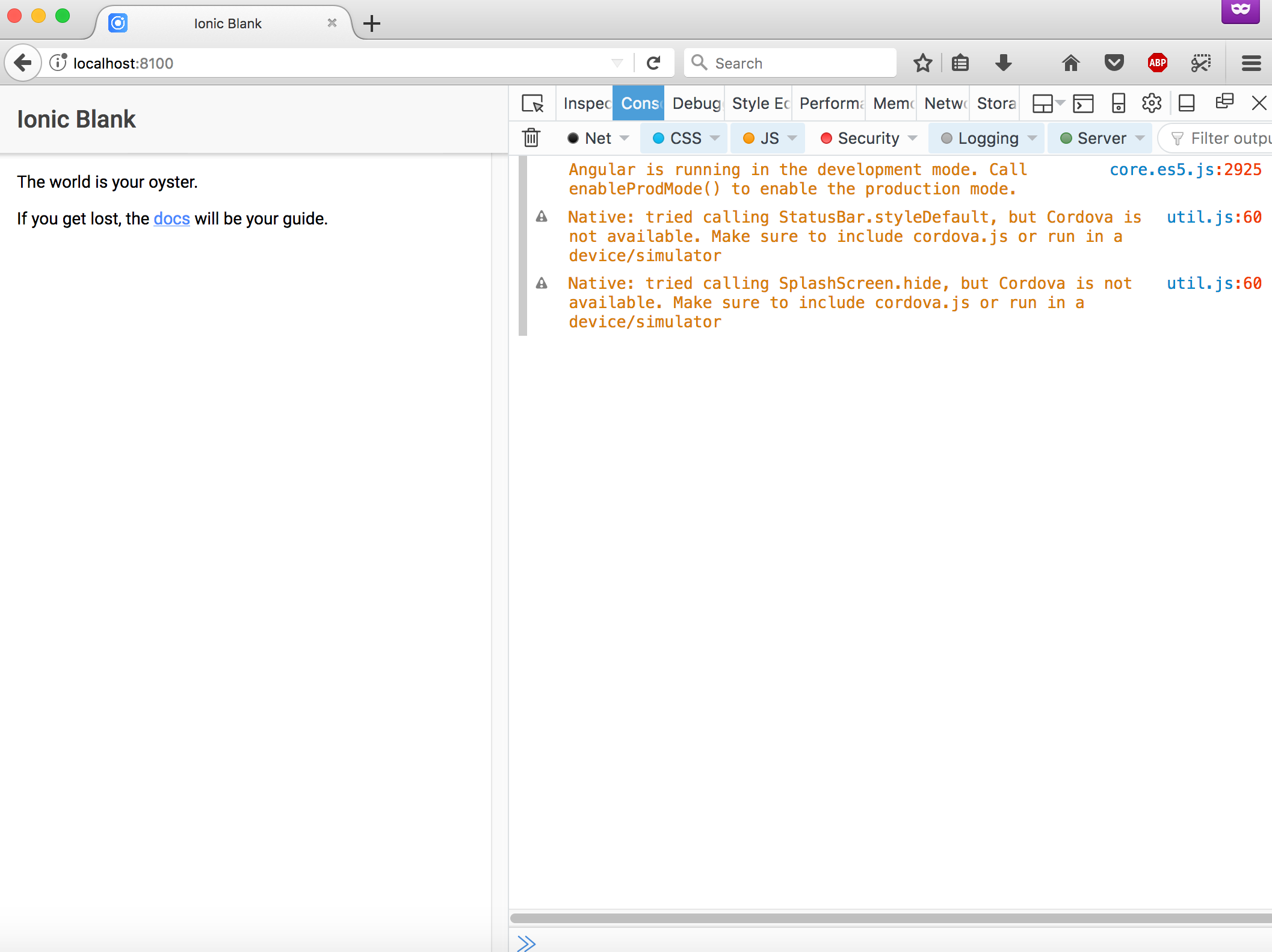Expand the JS filter dropdown arrow
This screenshot has height=952, width=1272.
click(x=792, y=138)
